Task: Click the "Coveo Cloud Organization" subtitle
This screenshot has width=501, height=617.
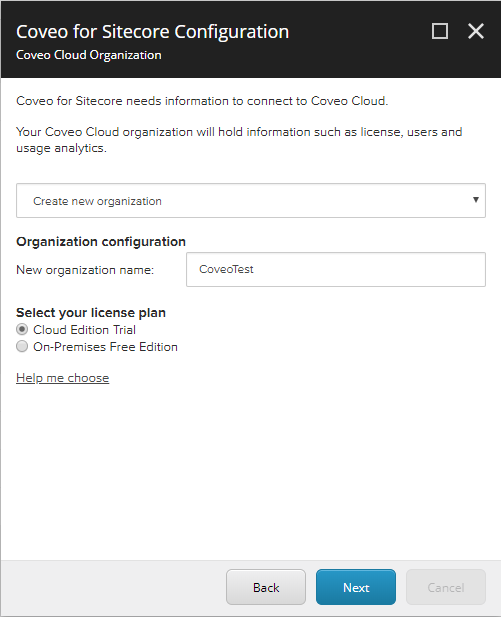Action: [x=89, y=55]
